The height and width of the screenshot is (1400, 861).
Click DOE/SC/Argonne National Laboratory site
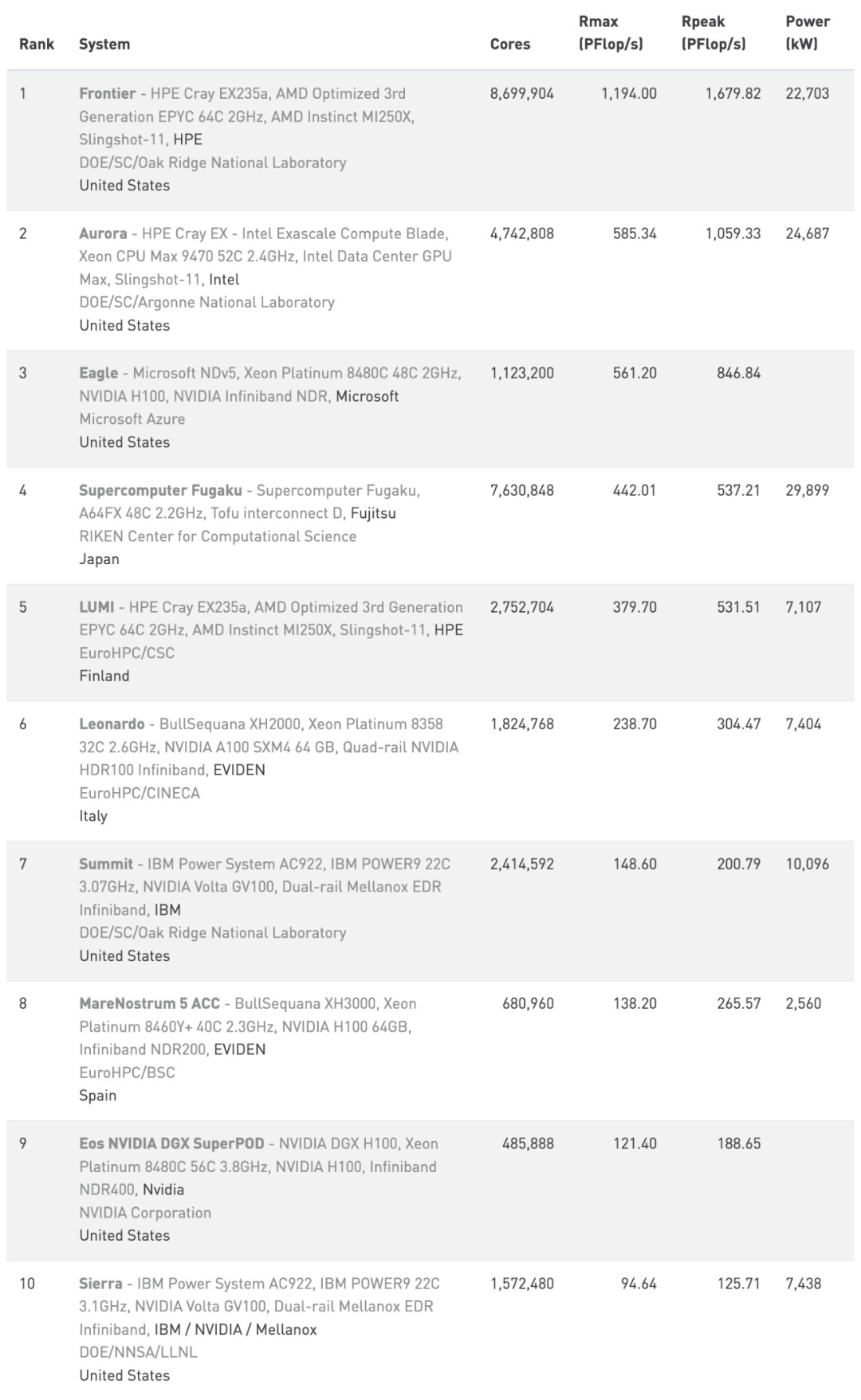coord(206,302)
